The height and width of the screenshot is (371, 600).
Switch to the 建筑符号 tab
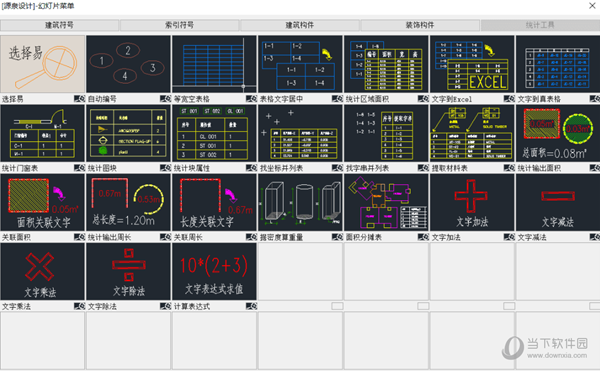[59, 25]
